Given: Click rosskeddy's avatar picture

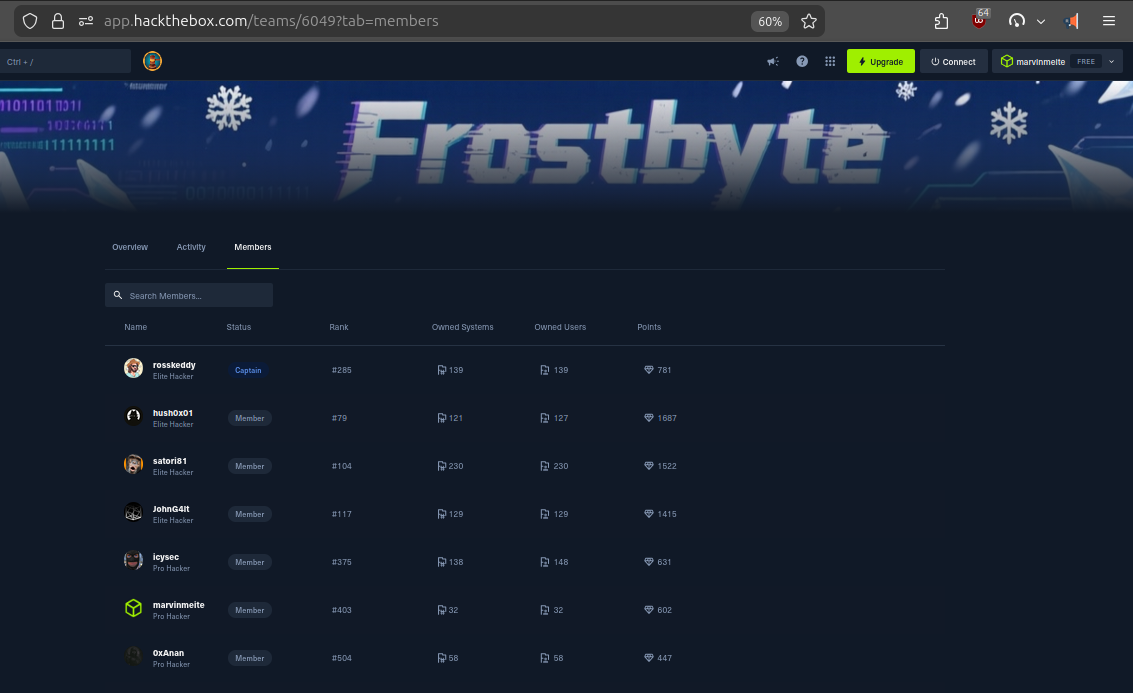Looking at the screenshot, I should coord(133,369).
